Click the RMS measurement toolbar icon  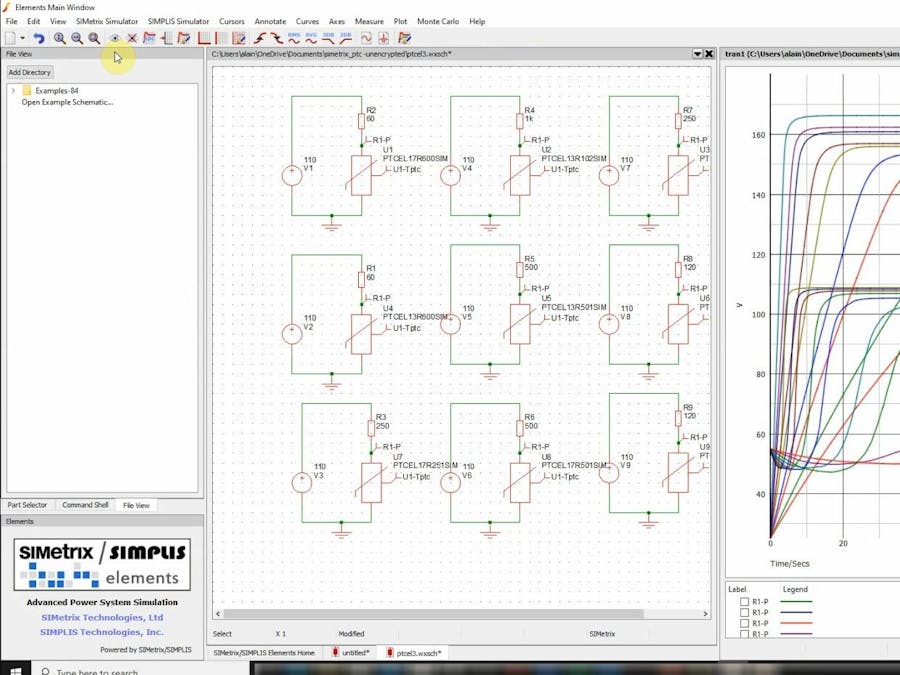click(294, 38)
